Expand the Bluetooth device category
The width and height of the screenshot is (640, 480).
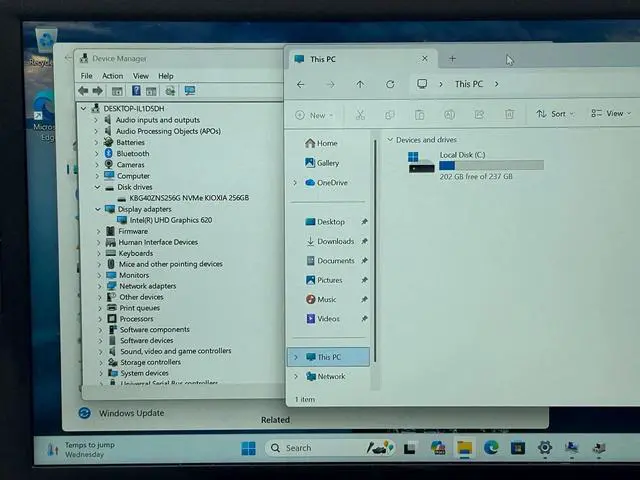pyautogui.click(x=98, y=154)
